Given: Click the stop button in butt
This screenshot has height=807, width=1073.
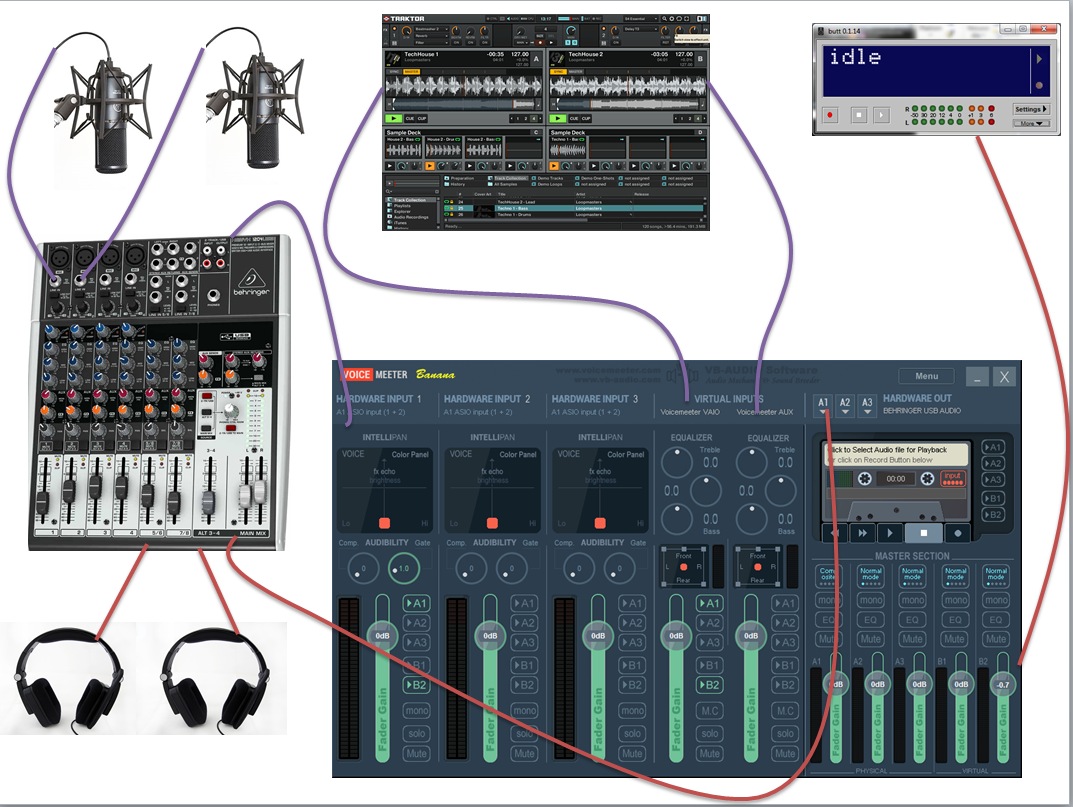Looking at the screenshot, I should tap(858, 114).
